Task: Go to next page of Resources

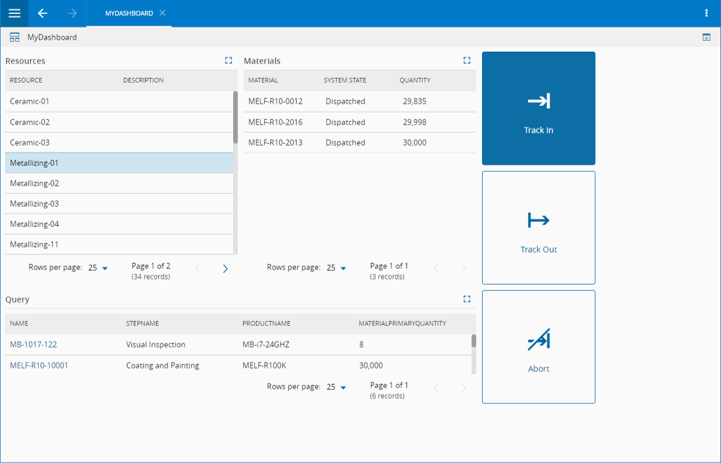Action: point(225,268)
